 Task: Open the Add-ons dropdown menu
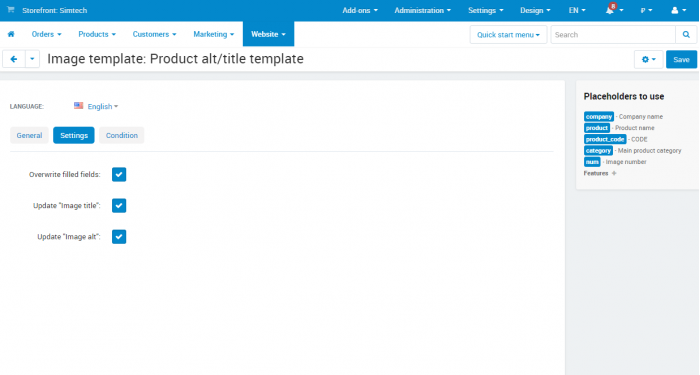point(360,10)
